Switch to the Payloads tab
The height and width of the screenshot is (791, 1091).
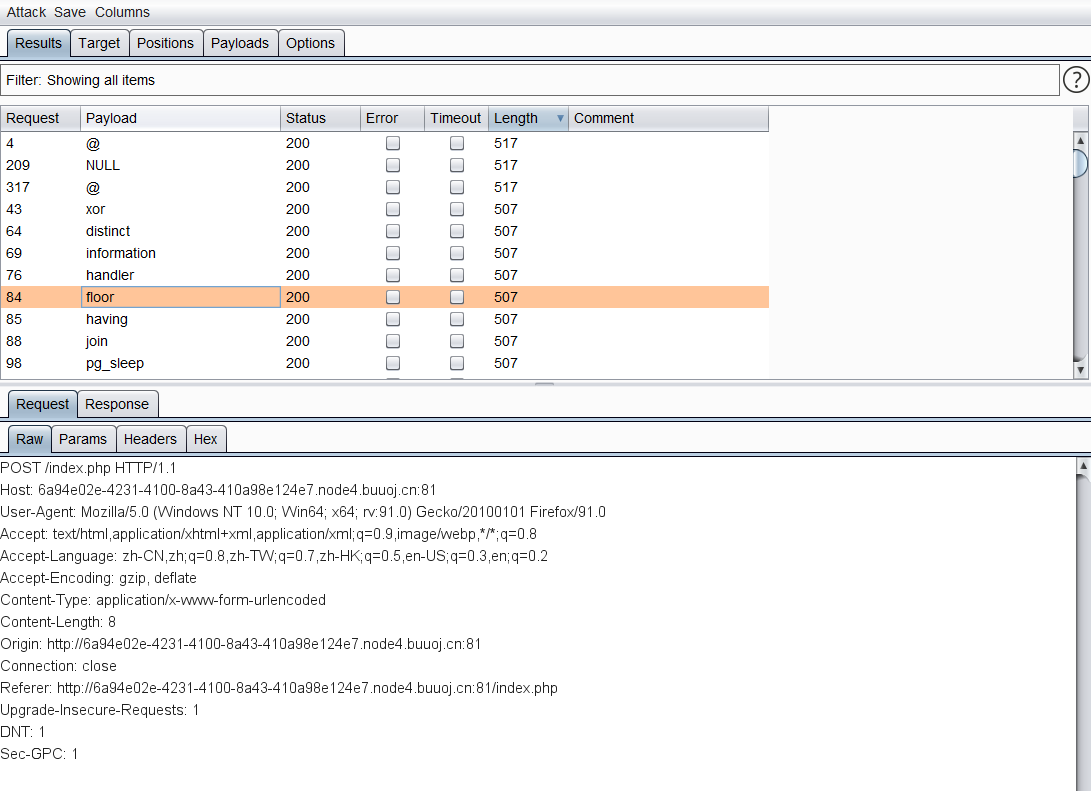[x=240, y=43]
